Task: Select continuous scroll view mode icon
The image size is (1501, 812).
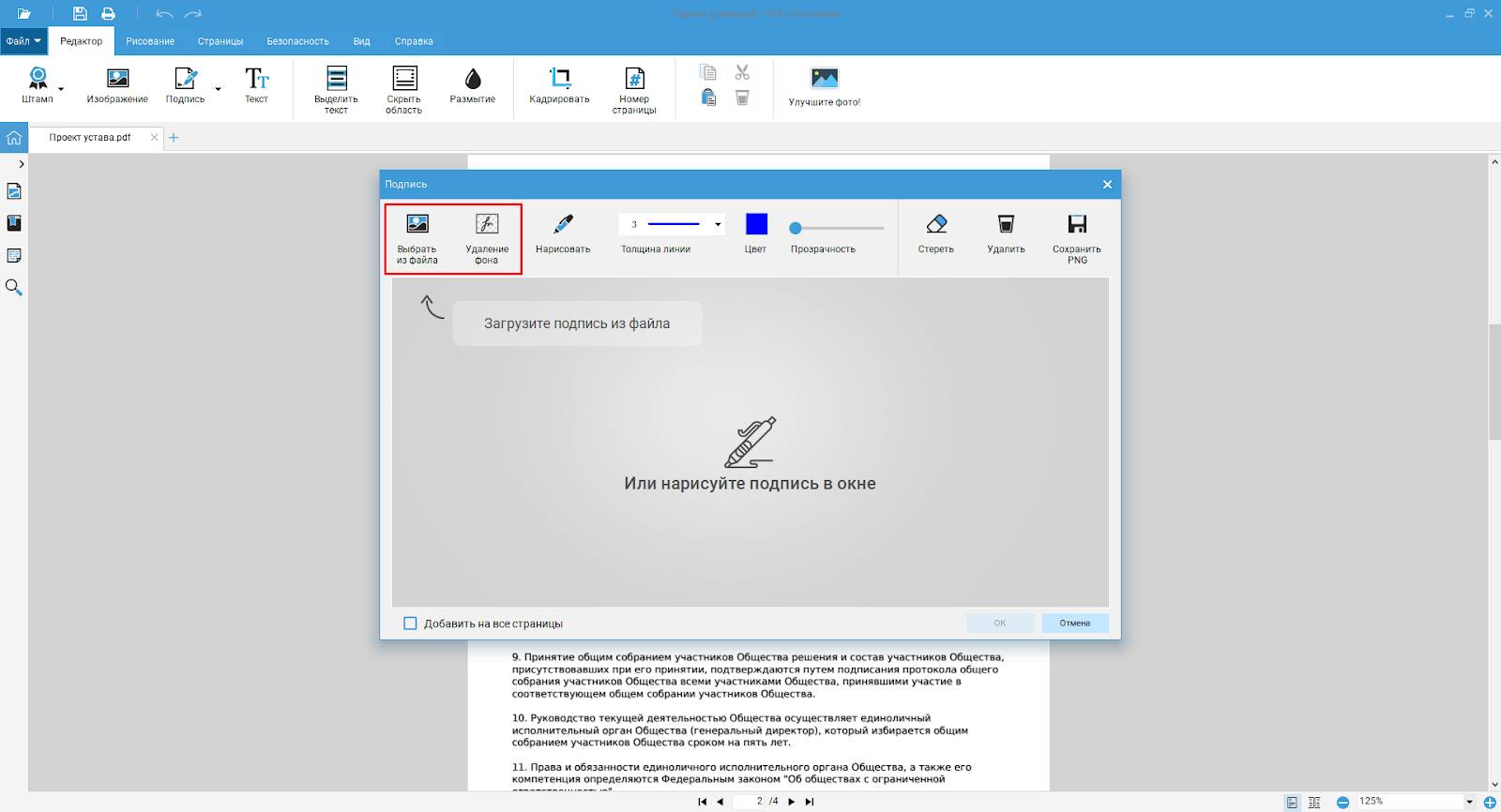Action: pos(1315,803)
